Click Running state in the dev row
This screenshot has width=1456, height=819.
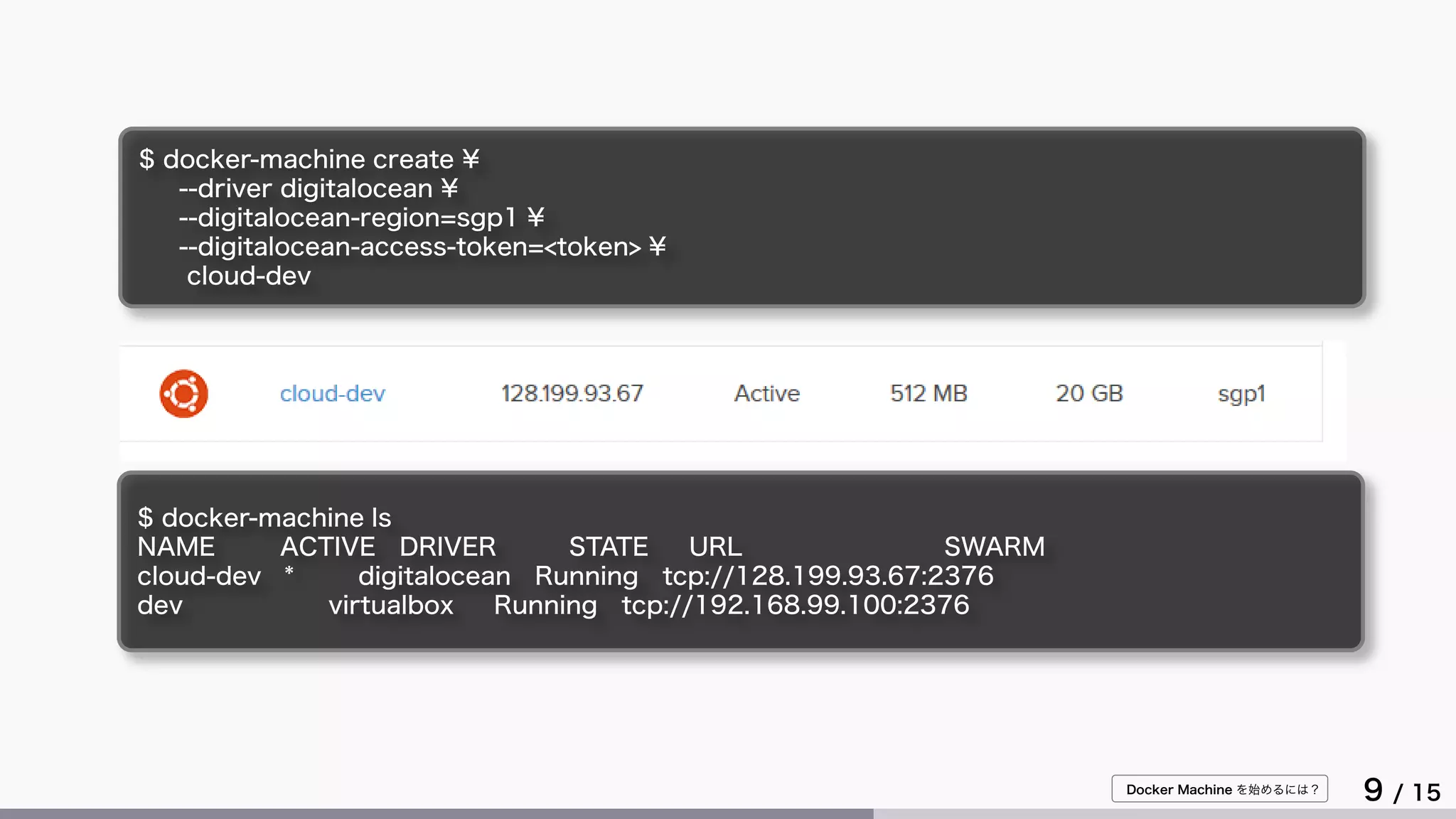(545, 606)
